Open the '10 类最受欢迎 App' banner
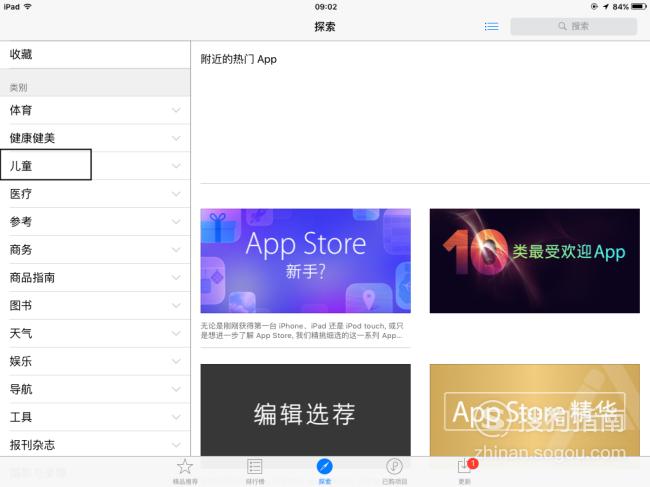The image size is (650, 487). coord(535,261)
